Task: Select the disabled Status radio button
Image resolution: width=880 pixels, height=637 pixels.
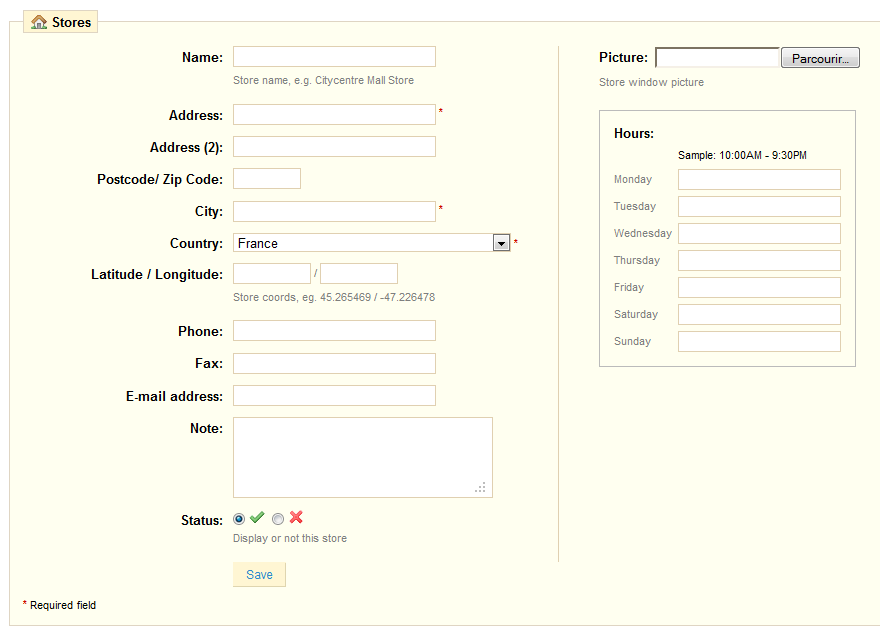Action: 278,519
